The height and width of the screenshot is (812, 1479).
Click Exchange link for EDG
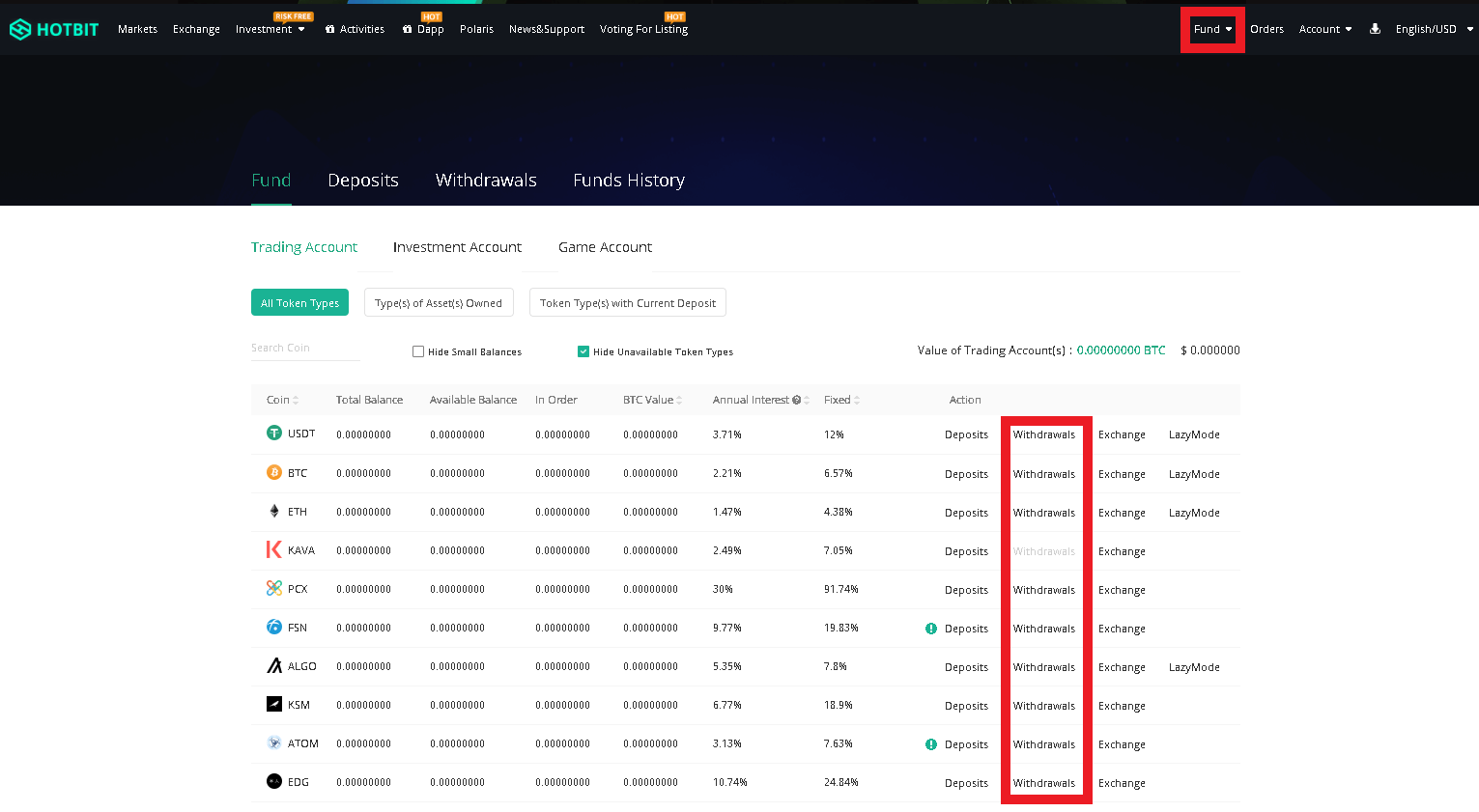pos(1122,783)
